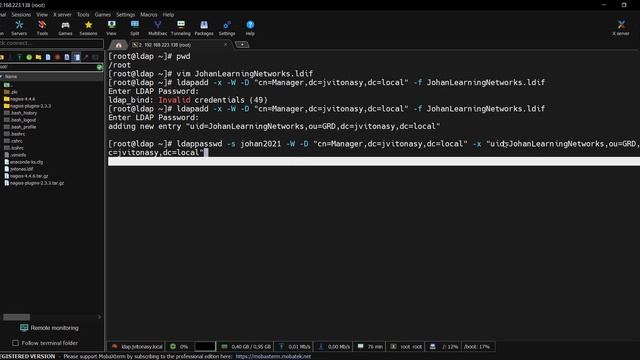Select the .bash_profile file
The image size is (640, 360).
coord(20,127)
